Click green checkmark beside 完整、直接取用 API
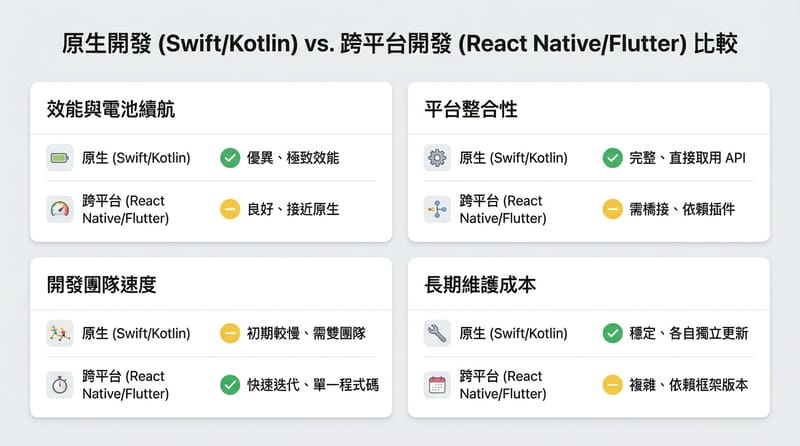Viewport: 800px width, 446px height. coord(612,158)
